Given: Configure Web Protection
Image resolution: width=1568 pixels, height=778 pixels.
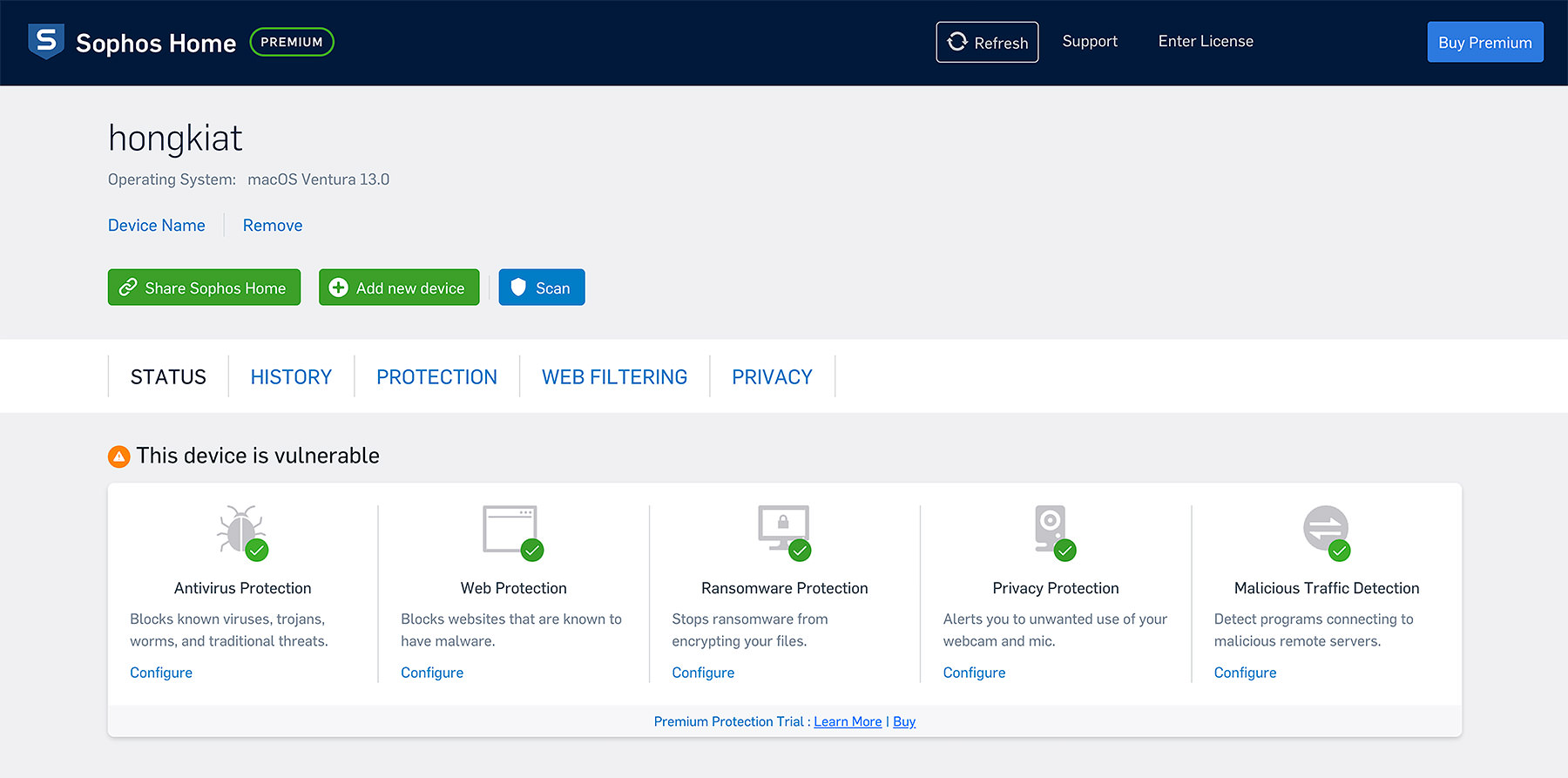Looking at the screenshot, I should tap(432, 673).
